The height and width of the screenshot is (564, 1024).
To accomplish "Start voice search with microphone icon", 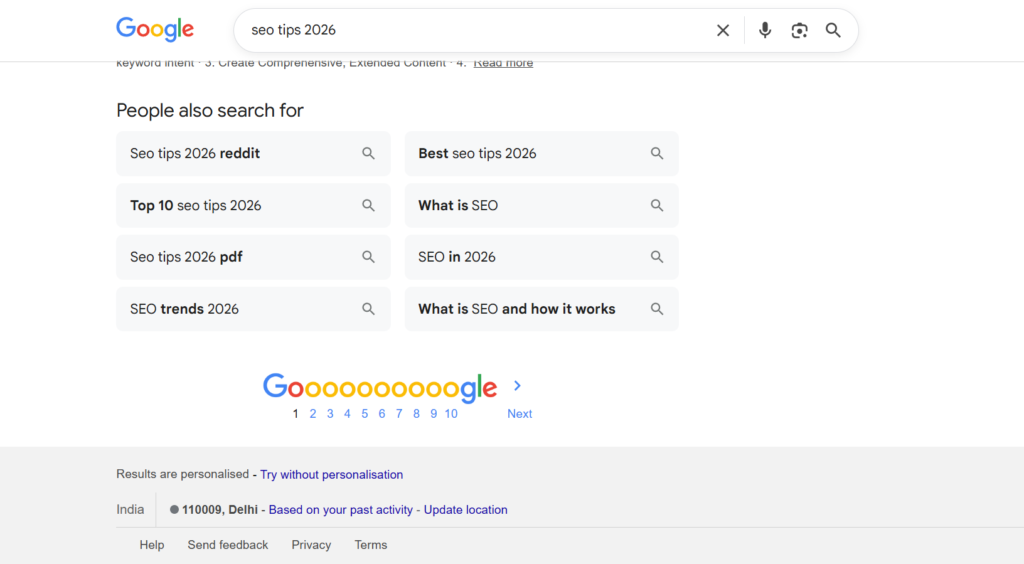I will point(765,30).
